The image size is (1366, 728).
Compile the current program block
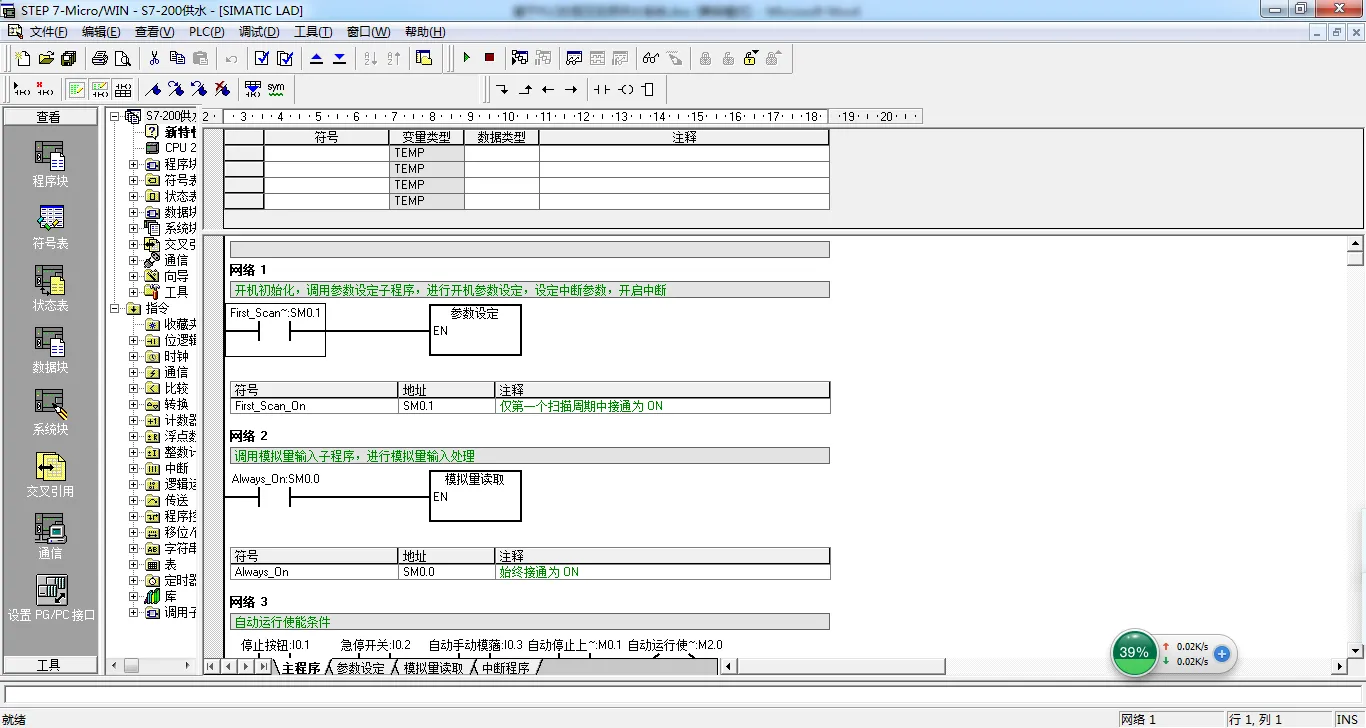[262, 58]
